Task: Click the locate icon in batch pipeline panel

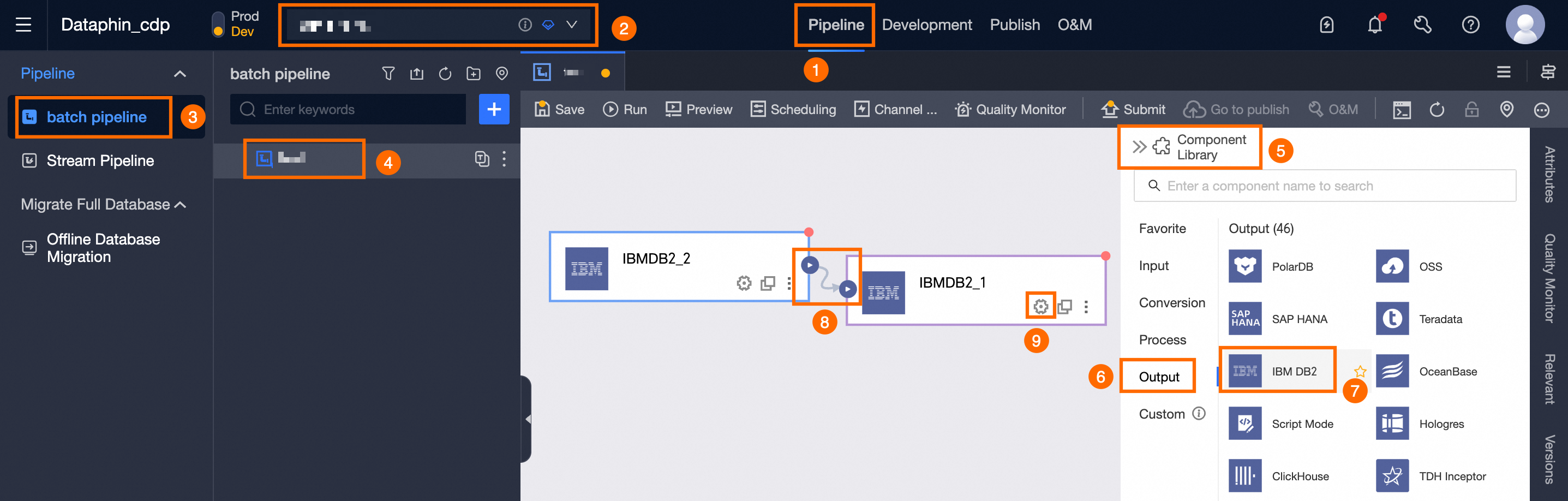Action: click(x=501, y=74)
